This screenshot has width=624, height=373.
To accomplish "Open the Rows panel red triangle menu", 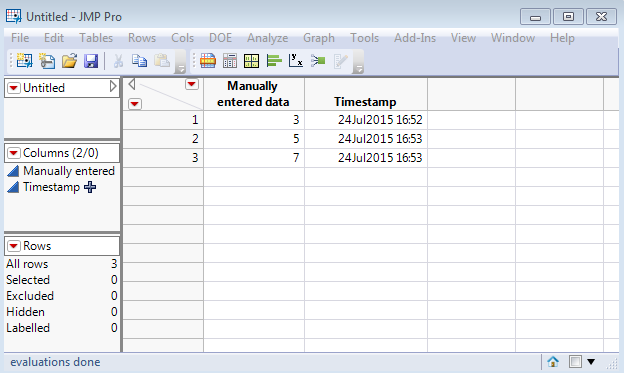I will (14, 246).
